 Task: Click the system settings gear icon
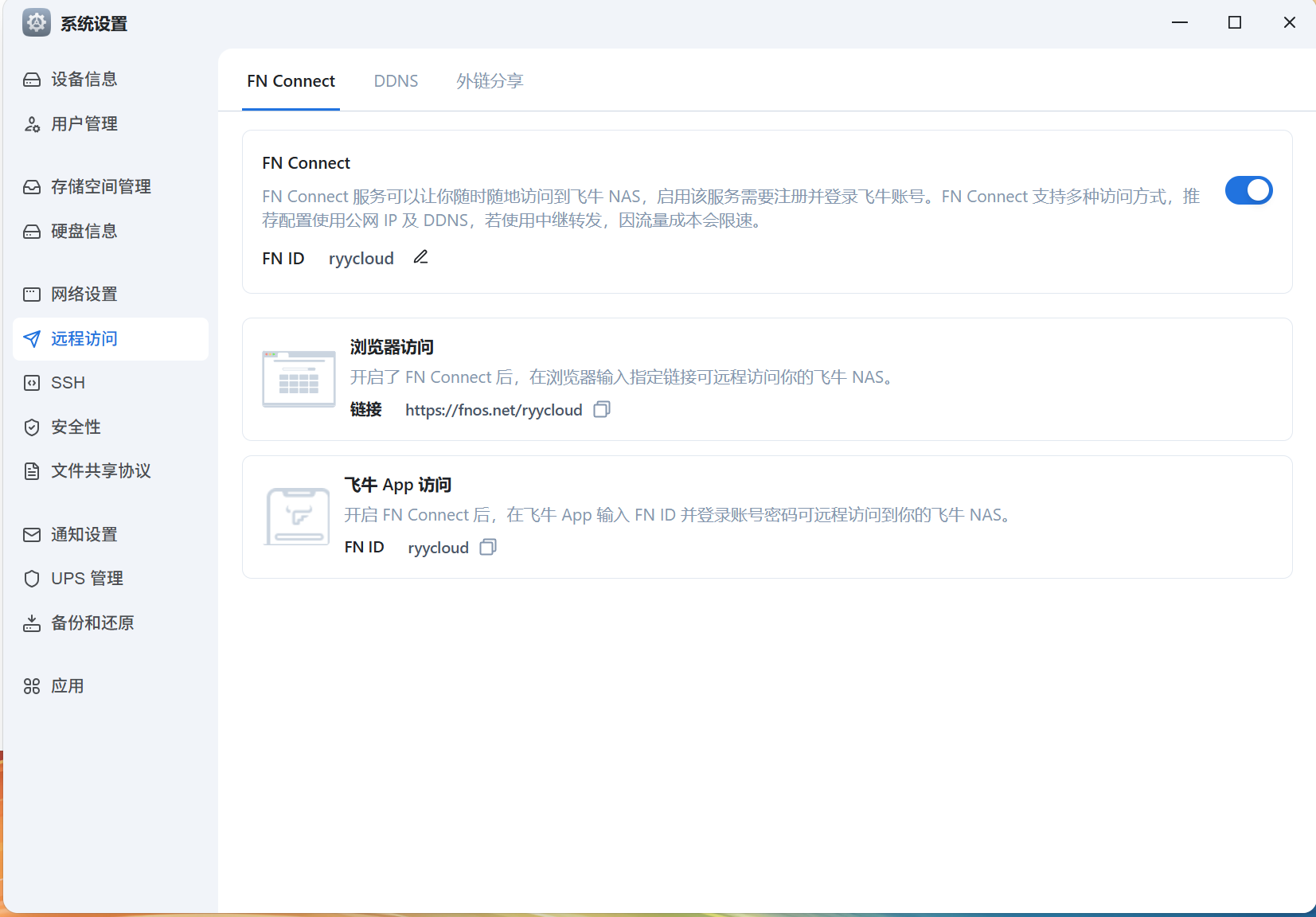(37, 23)
